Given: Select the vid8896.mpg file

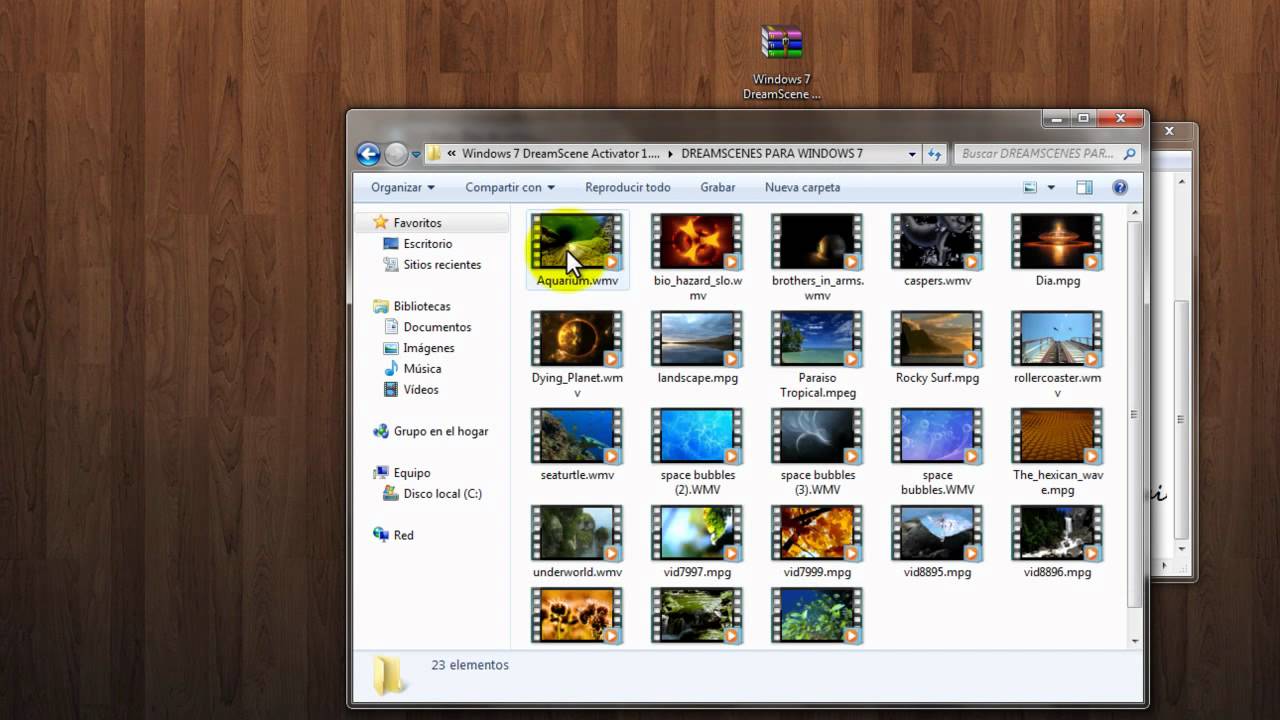Looking at the screenshot, I should 1057,541.
